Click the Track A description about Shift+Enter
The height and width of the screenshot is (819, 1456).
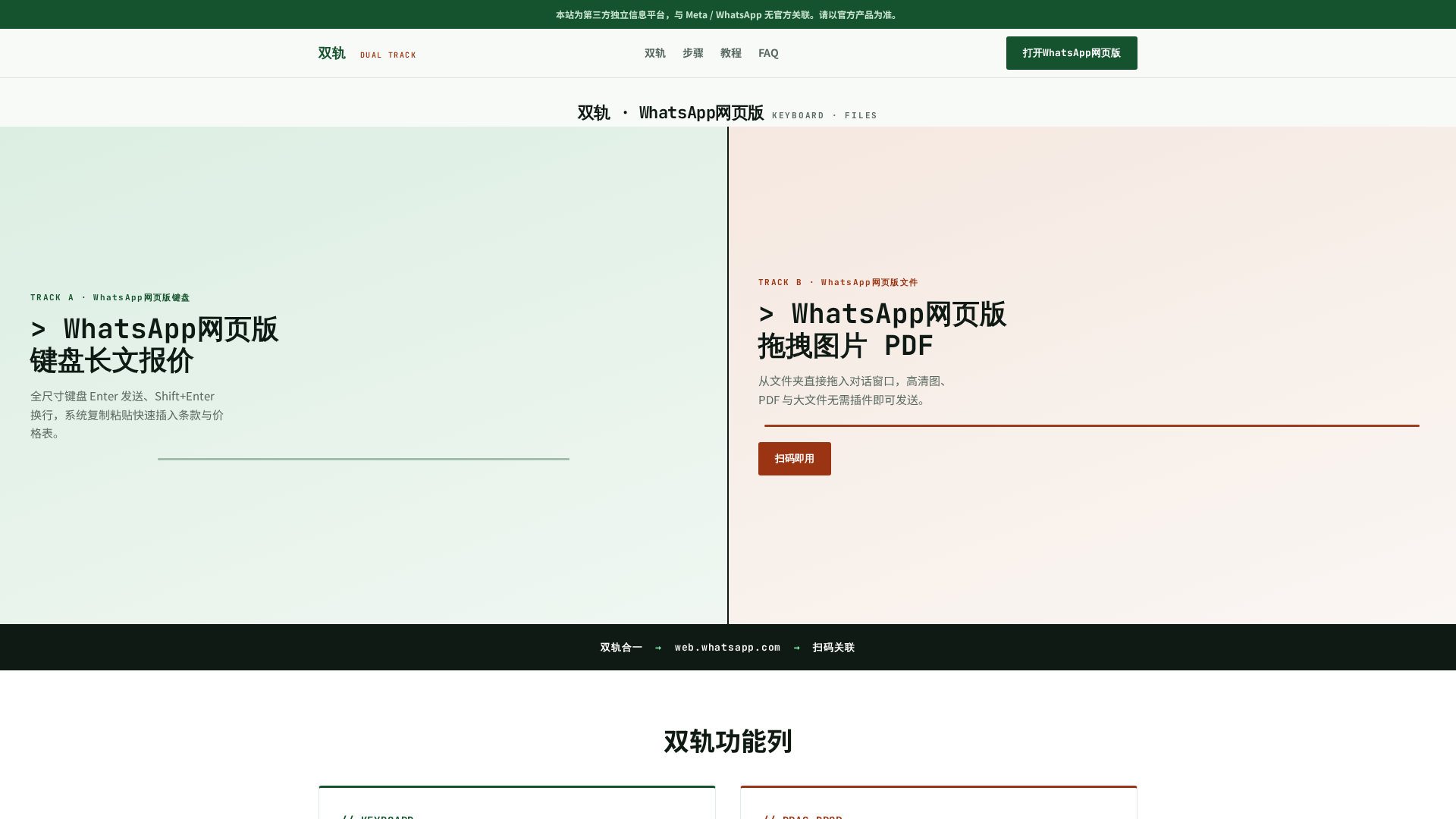(127, 415)
